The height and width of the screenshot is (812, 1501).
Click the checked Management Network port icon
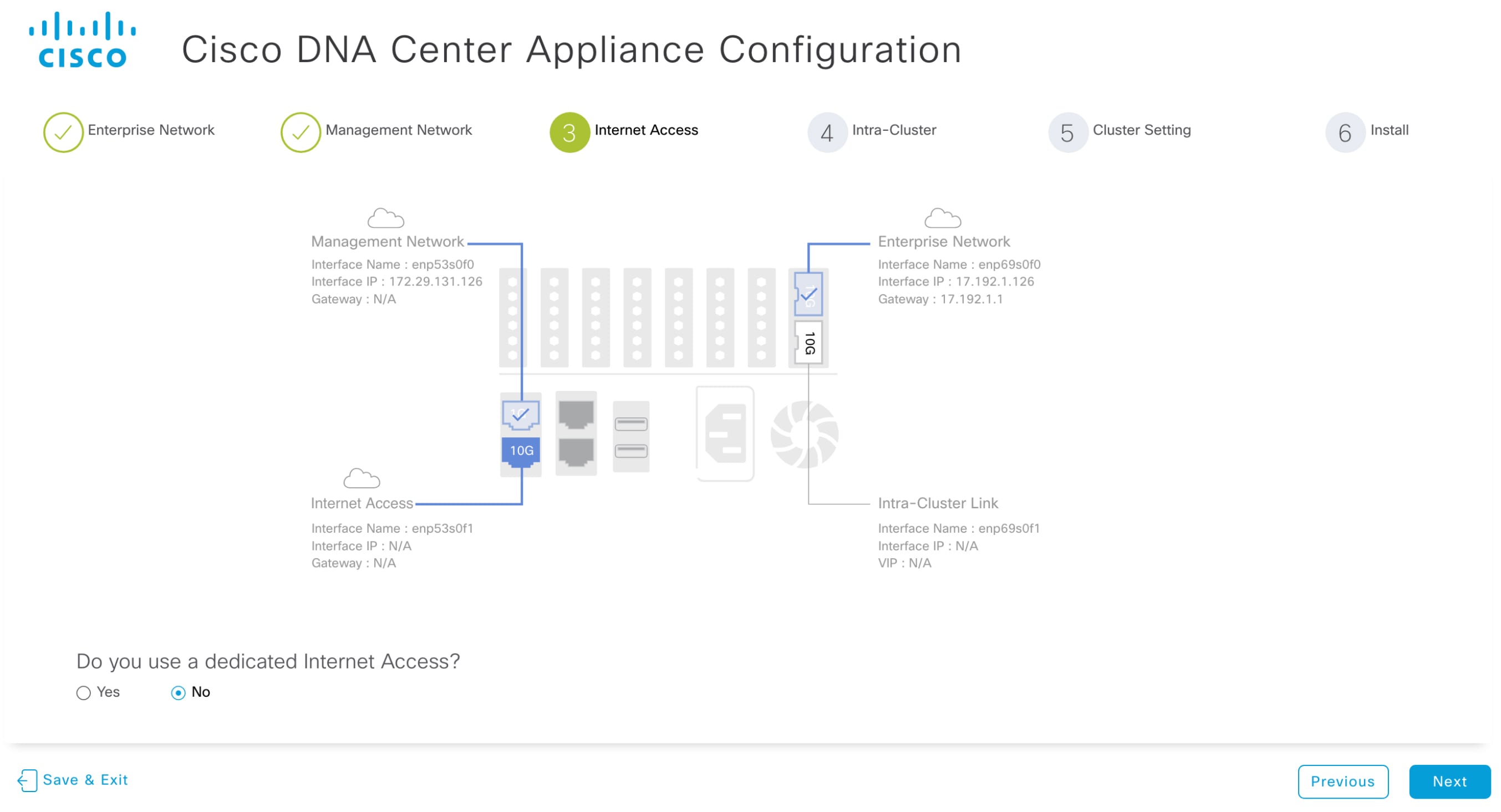(x=520, y=415)
